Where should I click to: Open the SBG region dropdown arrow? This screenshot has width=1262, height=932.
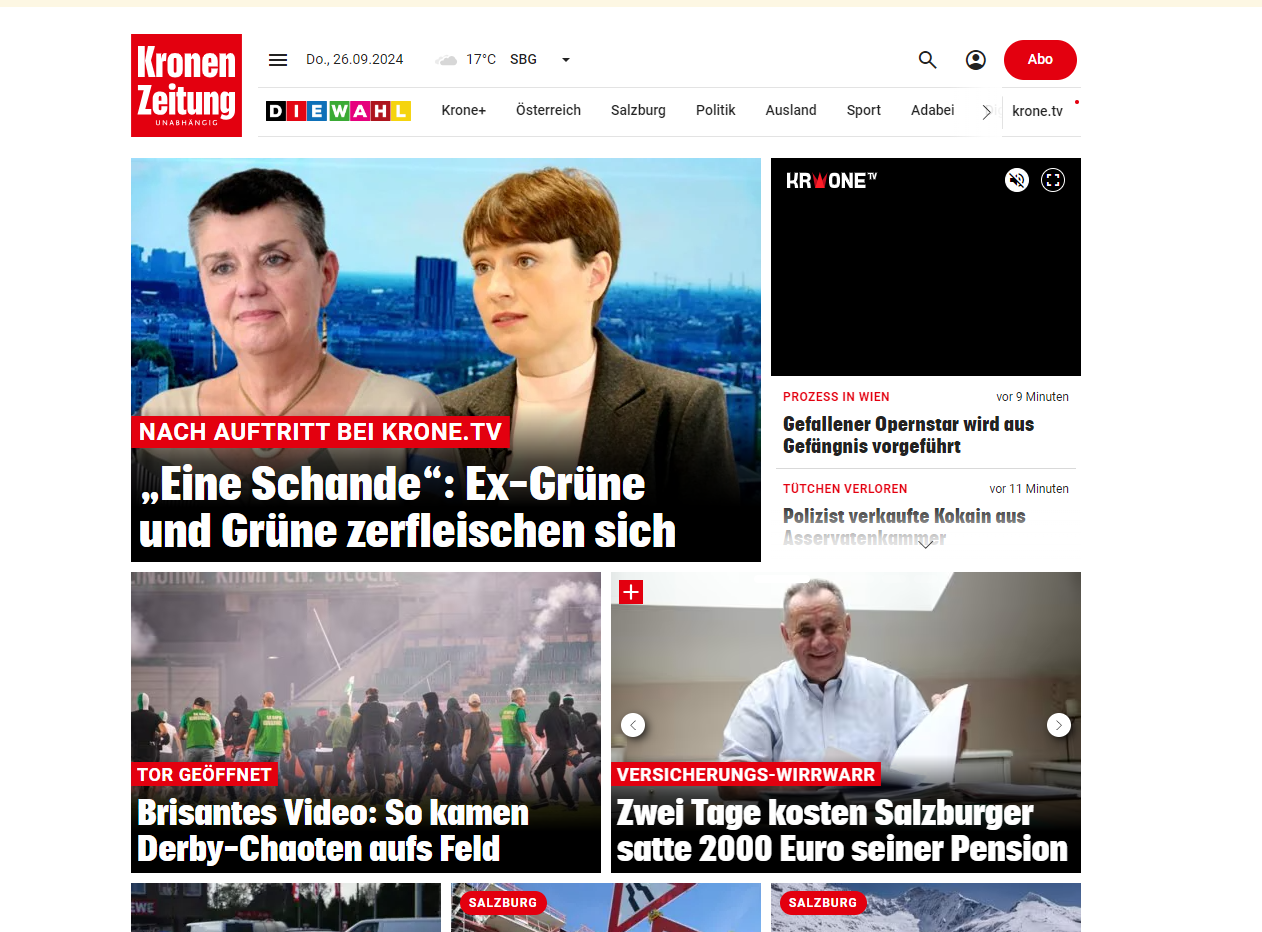pos(566,60)
